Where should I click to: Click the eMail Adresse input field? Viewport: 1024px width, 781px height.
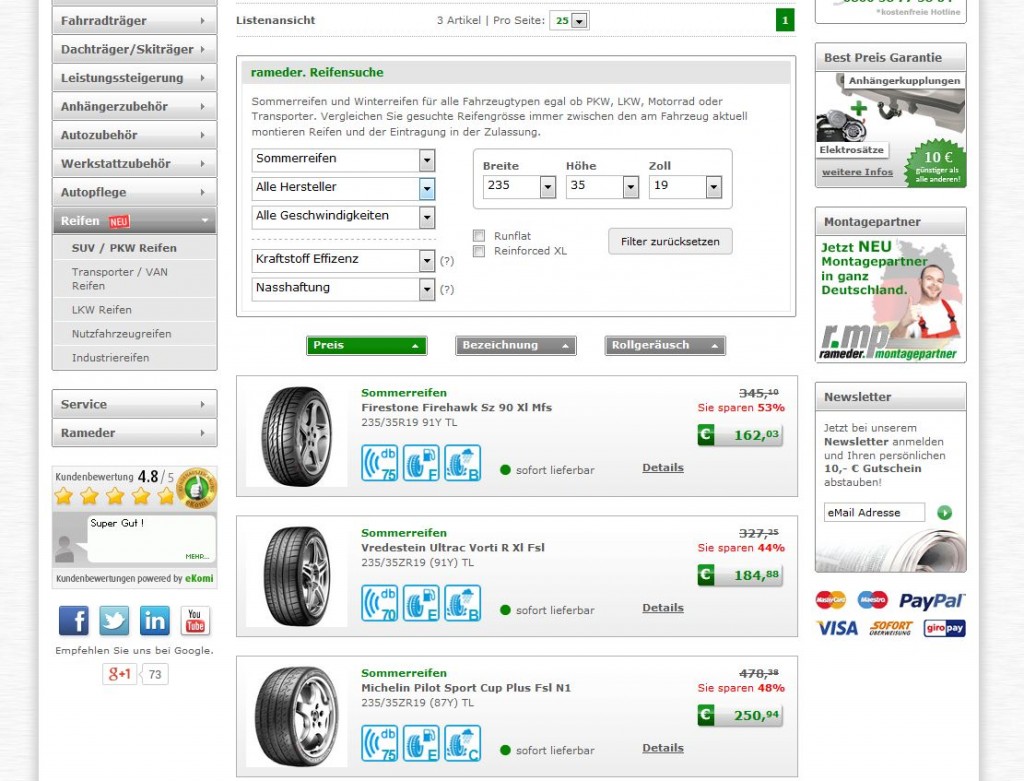coord(873,512)
